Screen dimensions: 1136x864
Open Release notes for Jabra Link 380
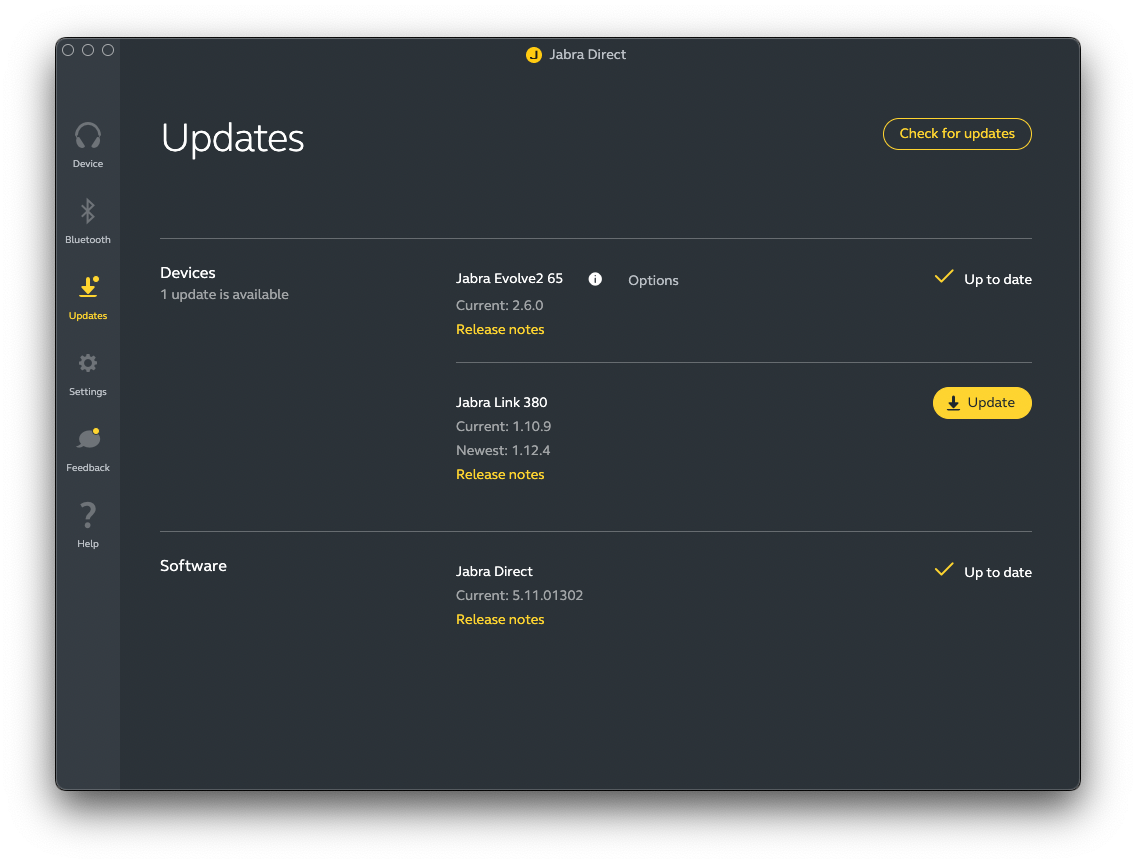tap(500, 474)
